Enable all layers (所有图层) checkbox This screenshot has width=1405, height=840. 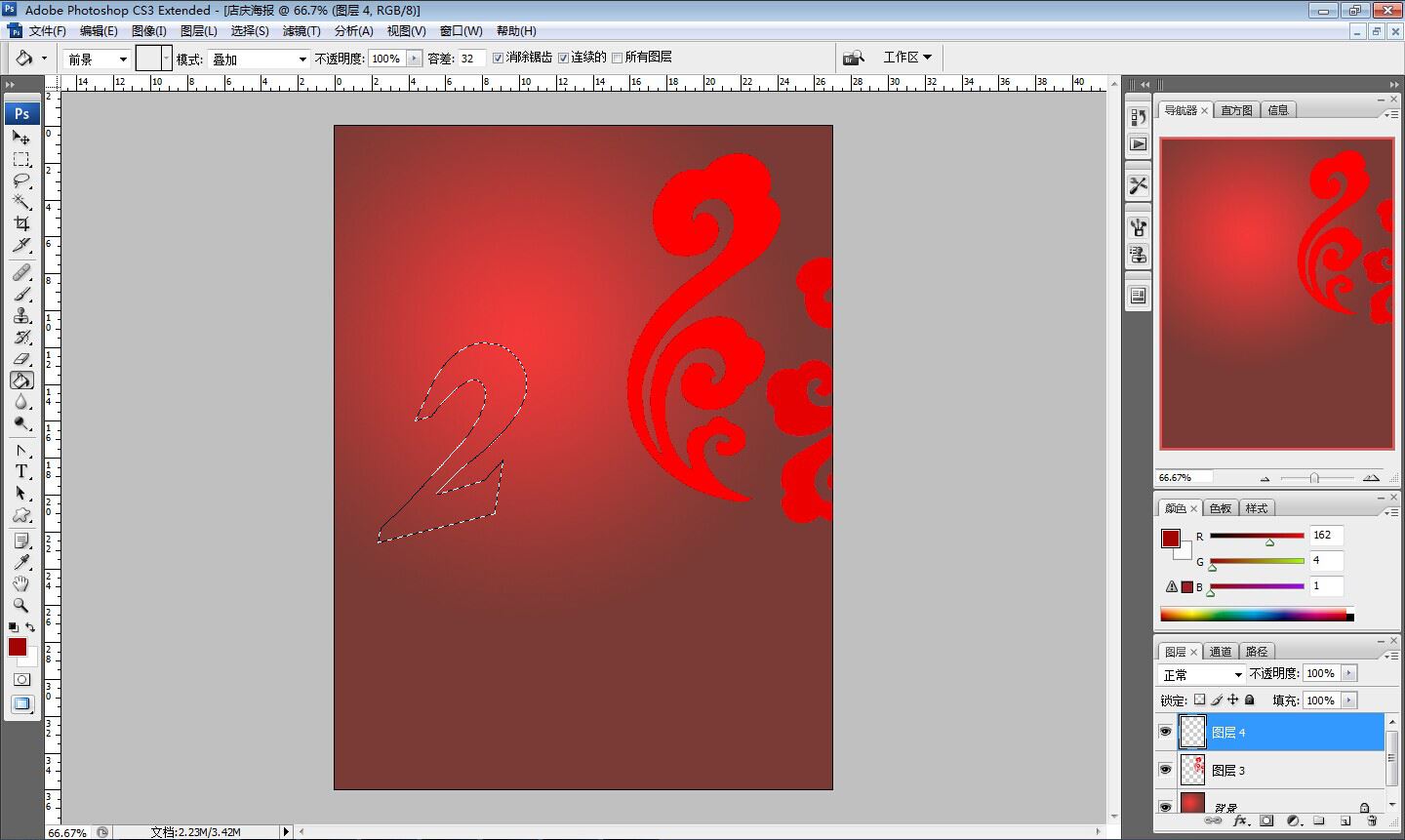(x=617, y=58)
